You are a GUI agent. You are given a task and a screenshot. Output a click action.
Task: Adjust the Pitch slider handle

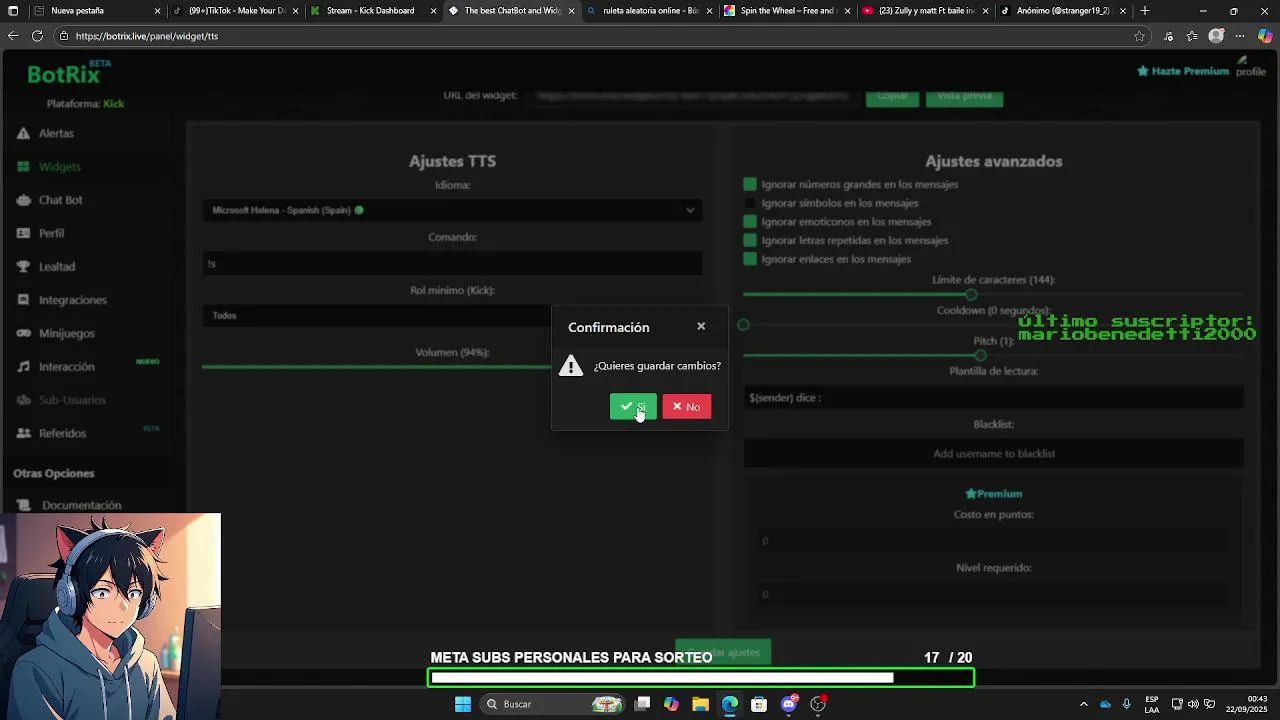pos(981,355)
